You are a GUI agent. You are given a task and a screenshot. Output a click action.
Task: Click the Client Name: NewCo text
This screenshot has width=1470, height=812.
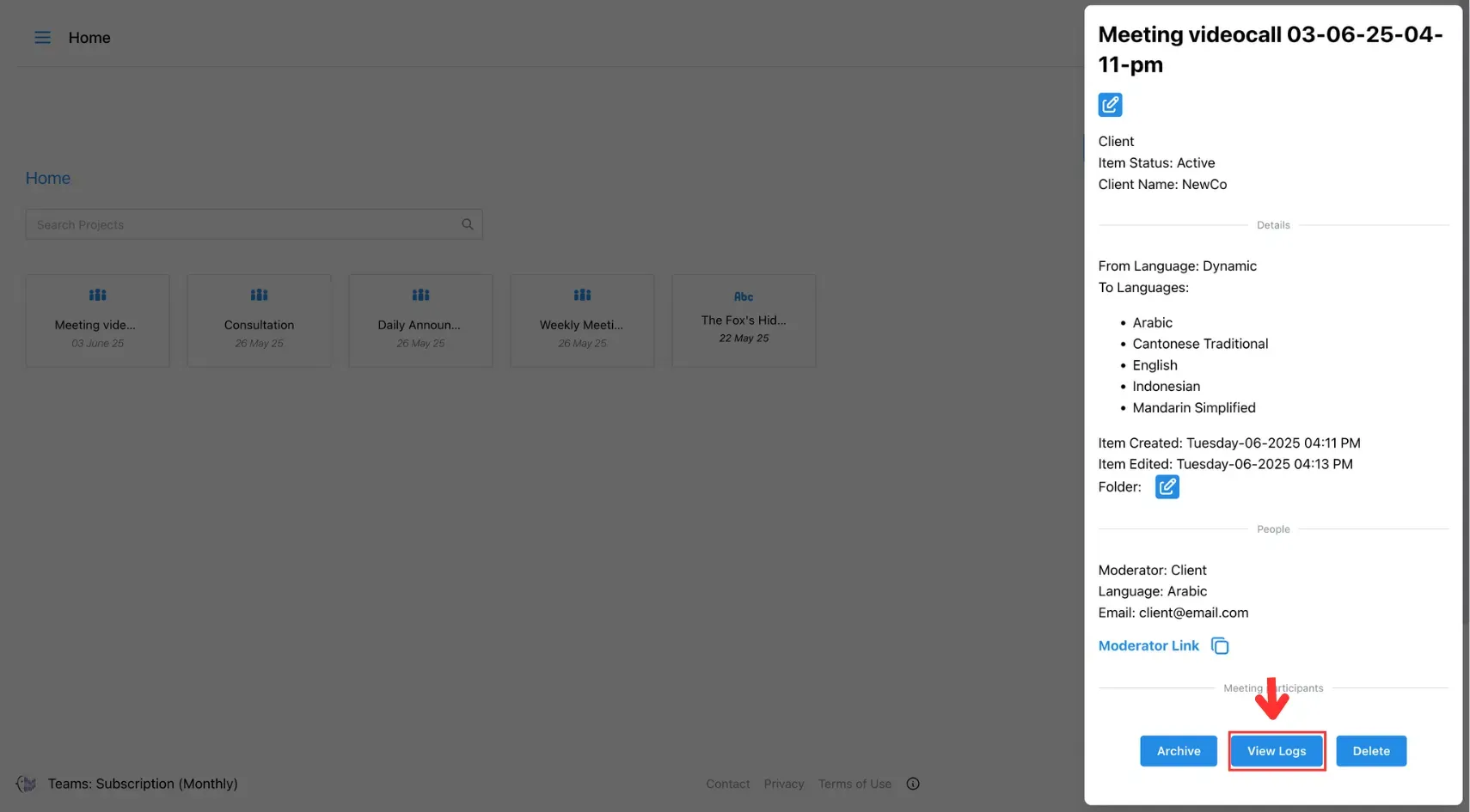(1162, 184)
